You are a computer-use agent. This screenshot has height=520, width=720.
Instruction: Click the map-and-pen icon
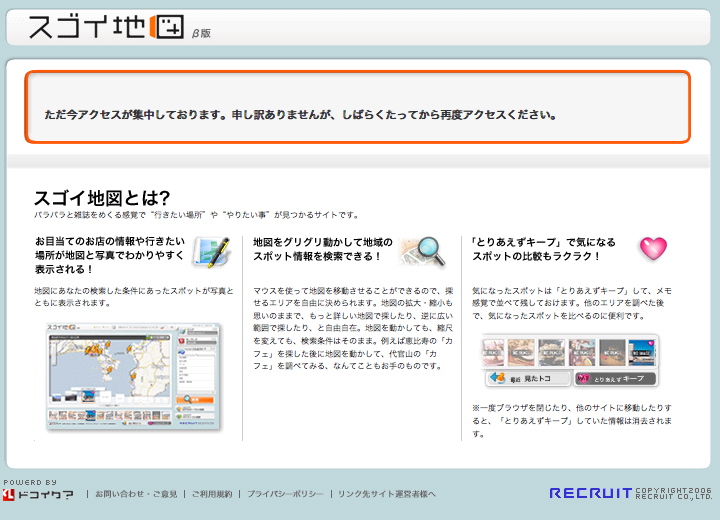[x=210, y=252]
